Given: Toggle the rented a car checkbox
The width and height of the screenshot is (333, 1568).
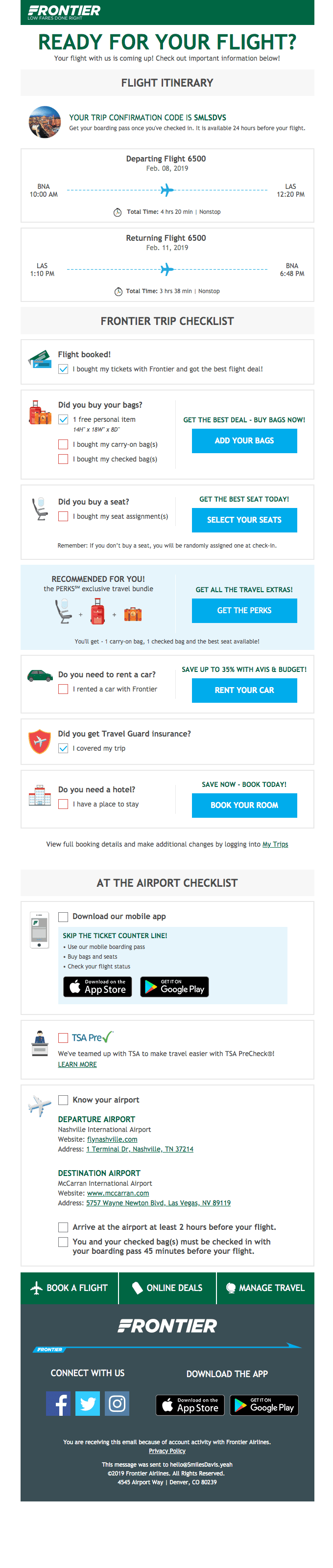Looking at the screenshot, I should [x=63, y=689].
